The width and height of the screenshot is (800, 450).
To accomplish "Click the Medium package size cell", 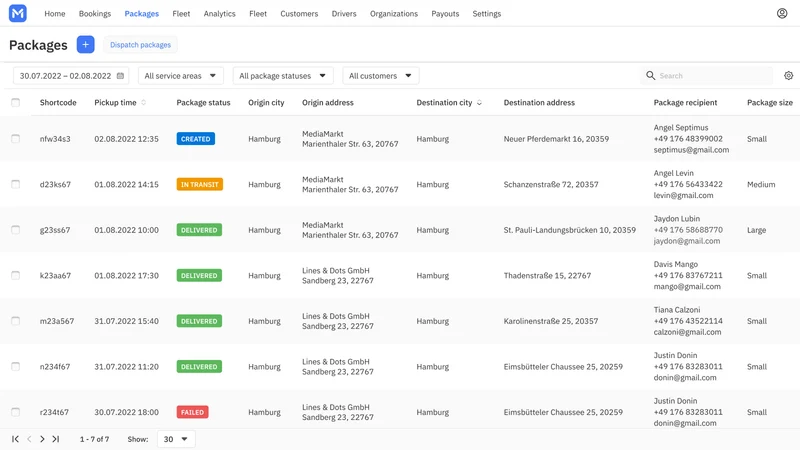I will click(761, 184).
